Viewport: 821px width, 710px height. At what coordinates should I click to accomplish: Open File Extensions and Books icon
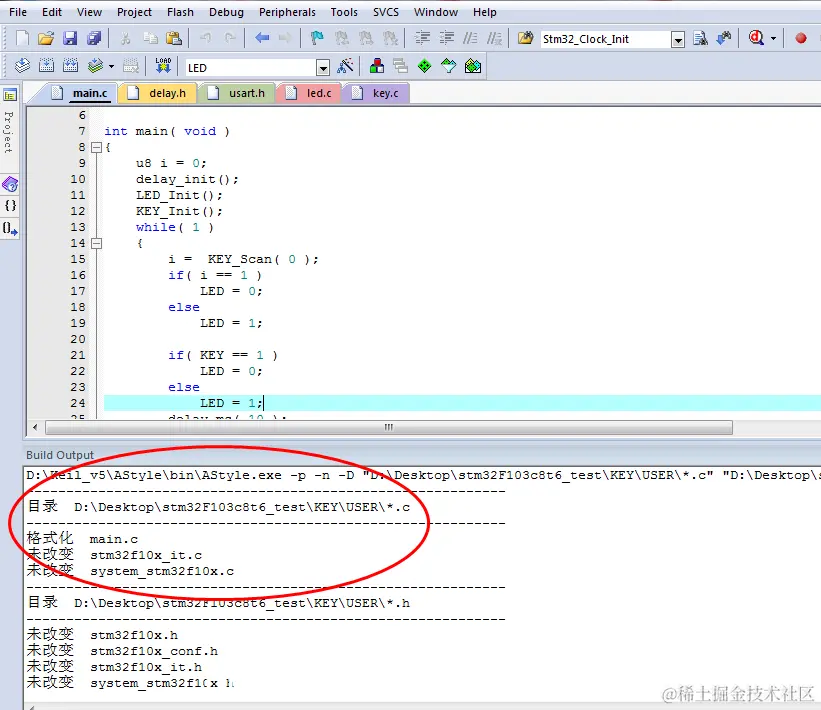click(376, 66)
